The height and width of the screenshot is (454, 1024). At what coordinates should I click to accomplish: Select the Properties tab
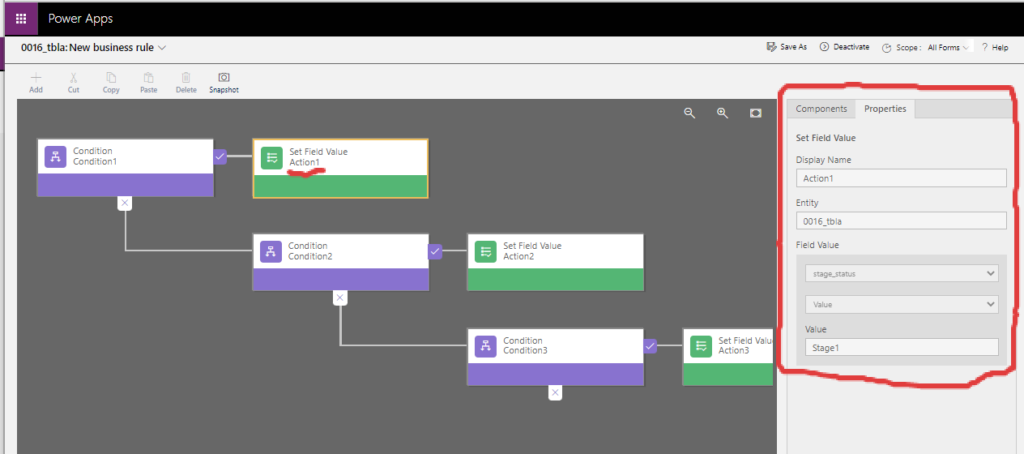[x=885, y=109]
